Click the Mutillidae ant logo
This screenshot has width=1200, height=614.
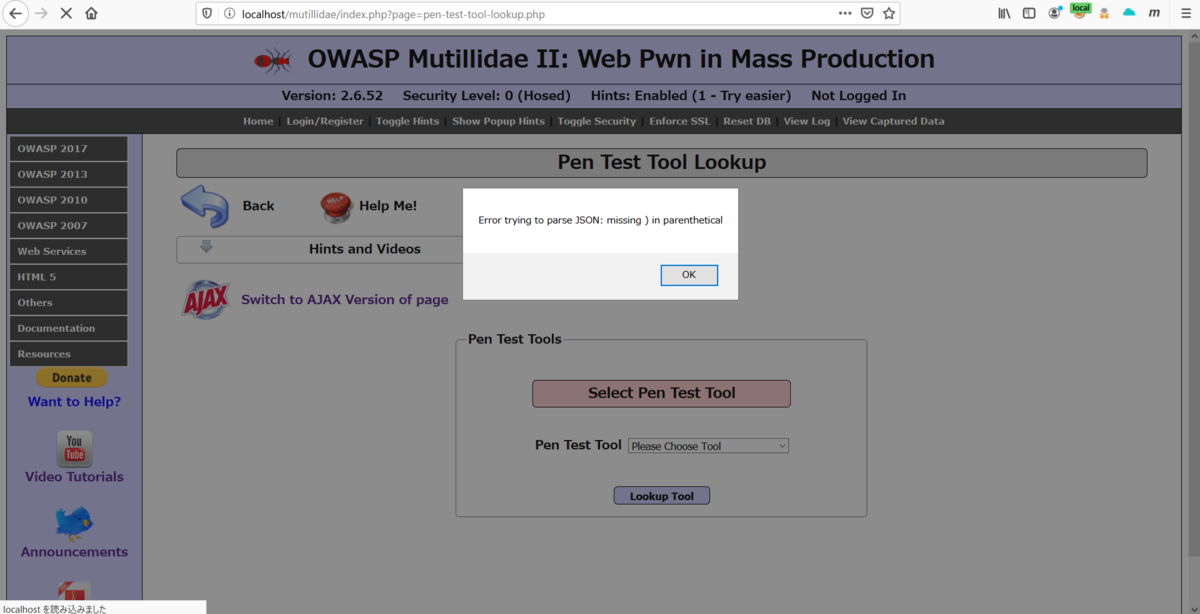pyautogui.click(x=272, y=60)
